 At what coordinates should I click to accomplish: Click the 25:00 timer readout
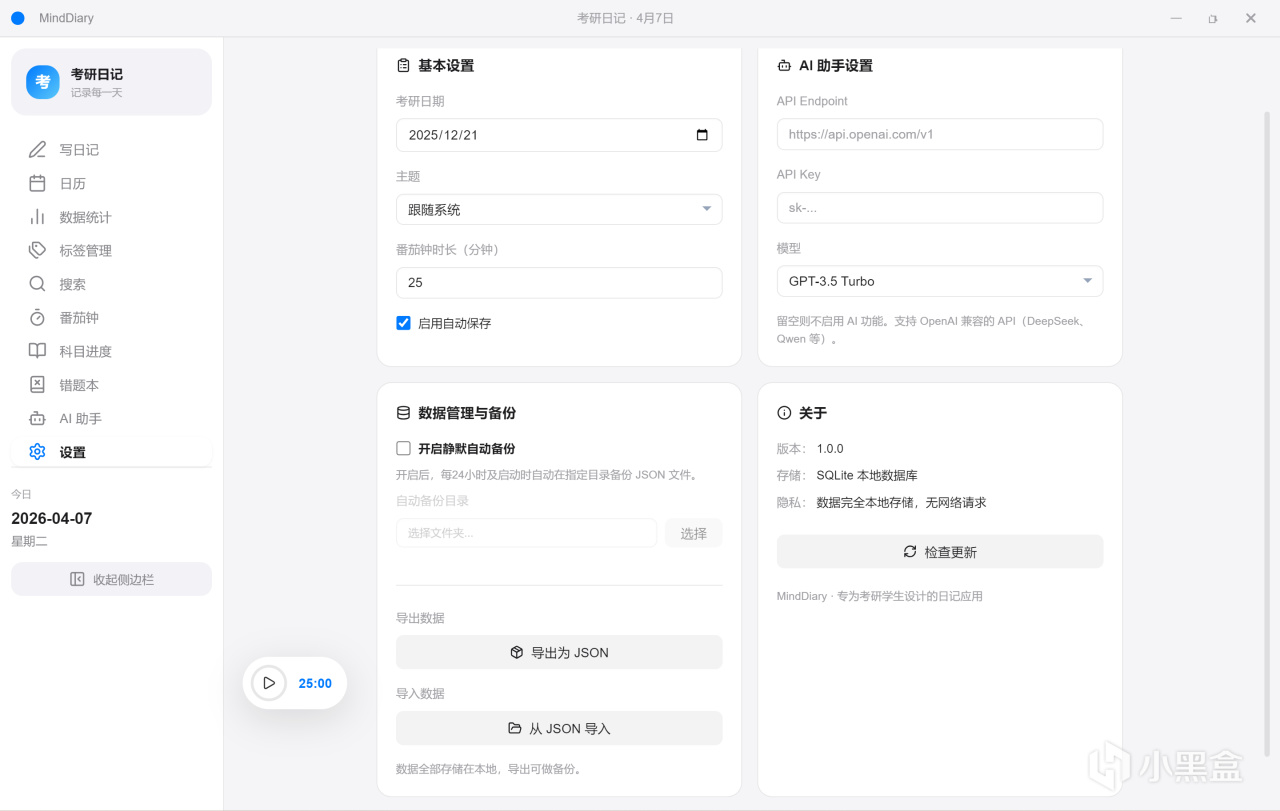point(315,683)
